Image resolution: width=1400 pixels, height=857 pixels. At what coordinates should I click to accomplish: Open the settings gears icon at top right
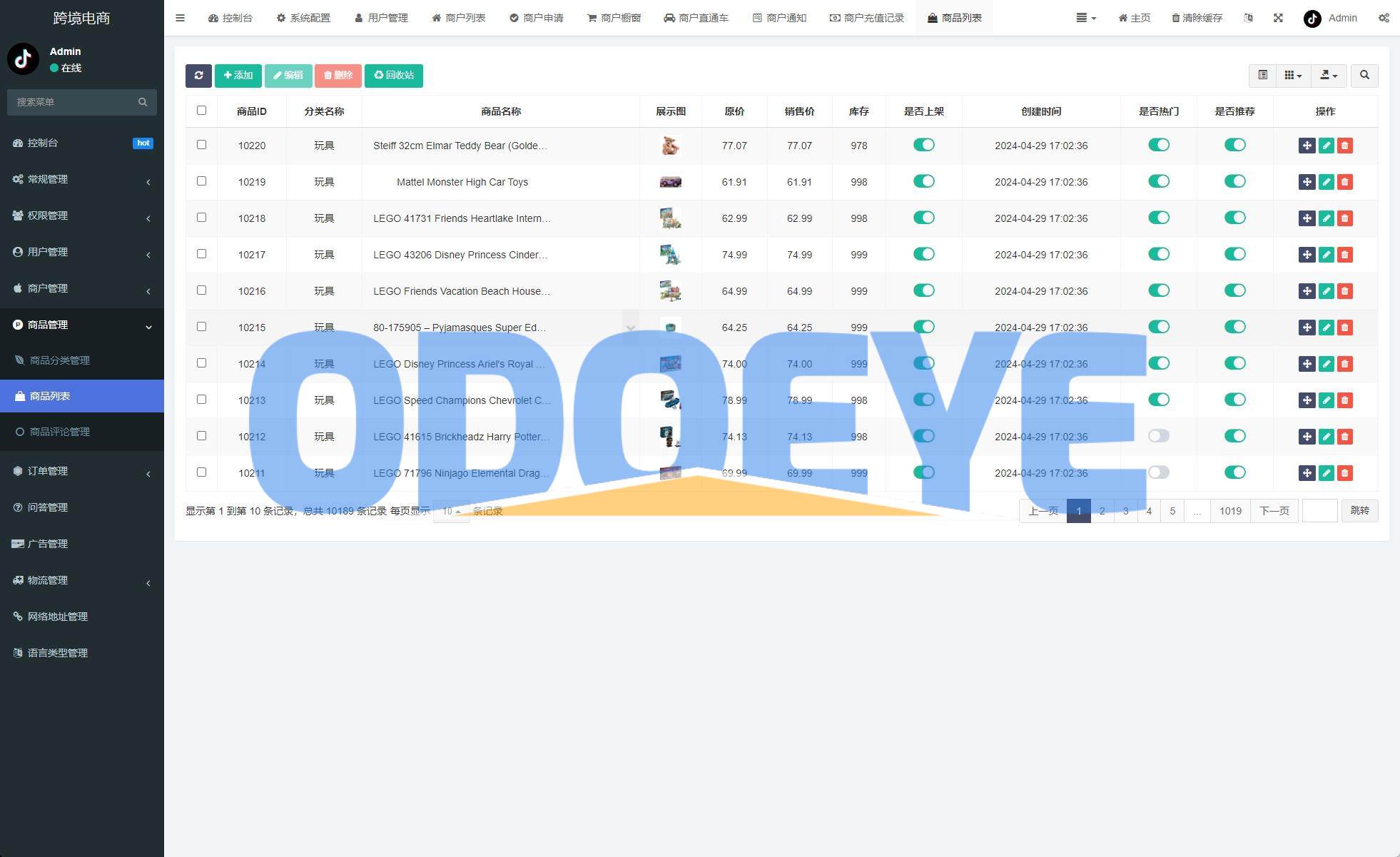click(x=1384, y=18)
